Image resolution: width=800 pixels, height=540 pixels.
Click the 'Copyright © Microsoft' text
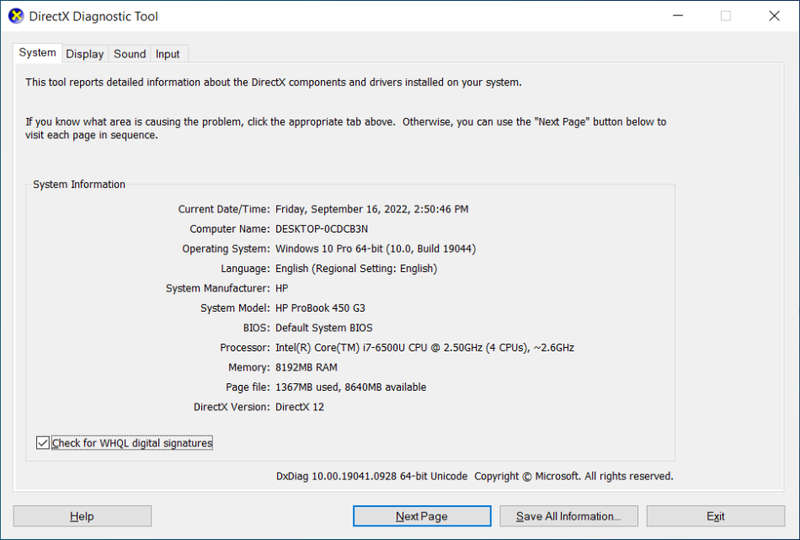(x=528, y=476)
